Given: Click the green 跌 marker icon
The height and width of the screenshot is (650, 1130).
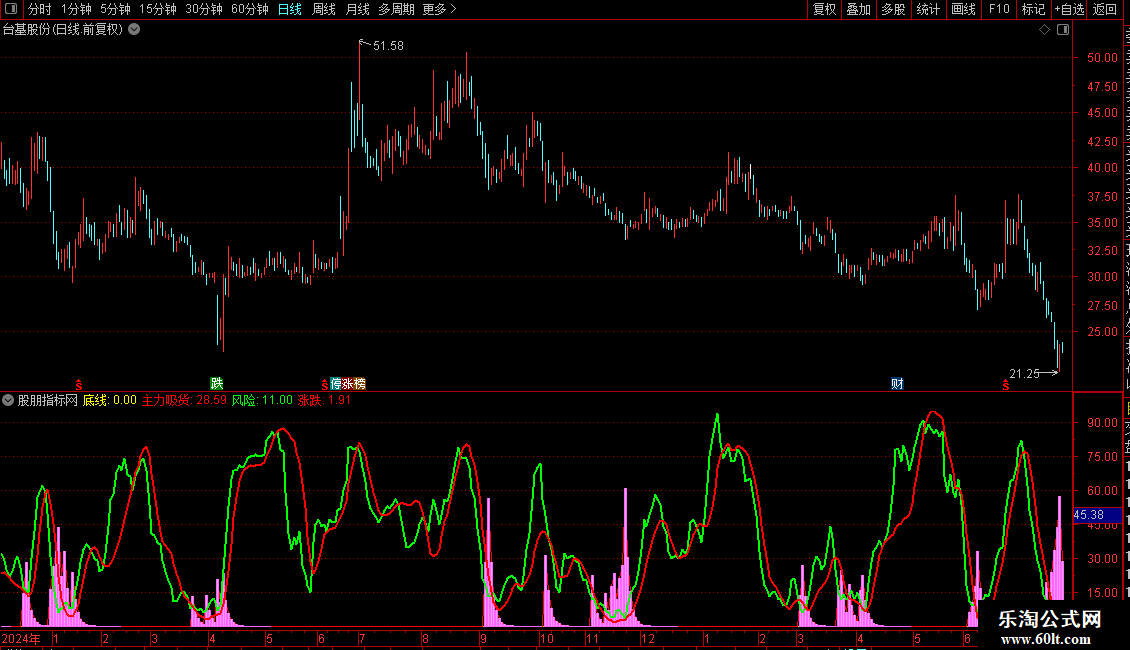Looking at the screenshot, I should [x=216, y=383].
